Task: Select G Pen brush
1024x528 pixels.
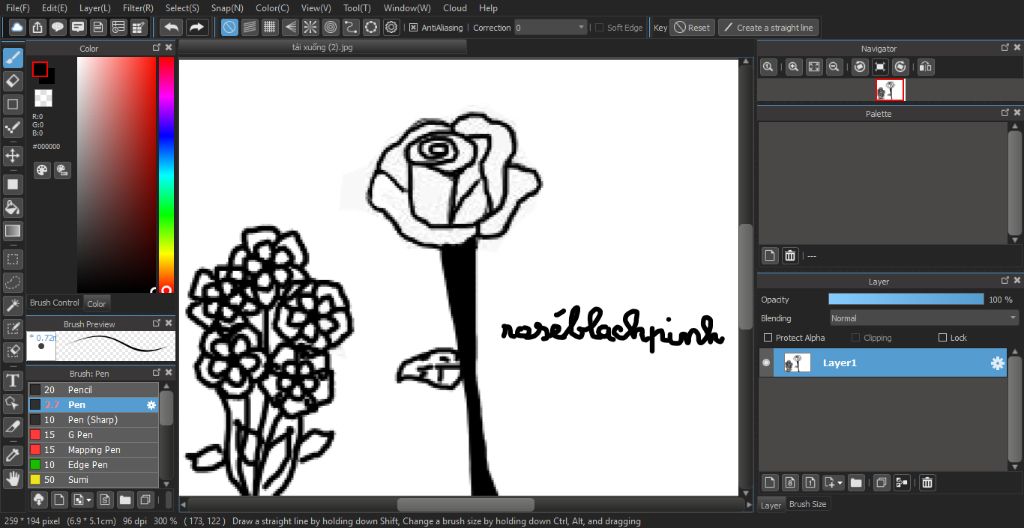Action: click(93, 435)
